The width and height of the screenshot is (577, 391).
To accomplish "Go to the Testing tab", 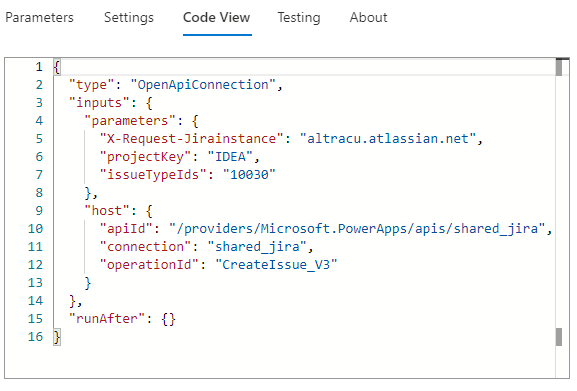I will [299, 17].
